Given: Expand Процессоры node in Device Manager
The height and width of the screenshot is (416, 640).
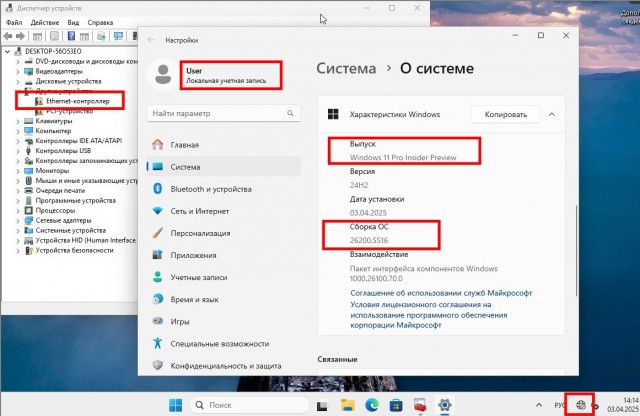Looking at the screenshot, I should (x=18, y=211).
